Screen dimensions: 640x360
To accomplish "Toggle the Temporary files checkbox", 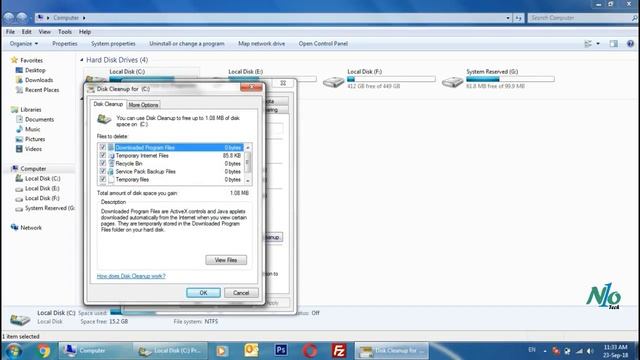I will point(102,179).
